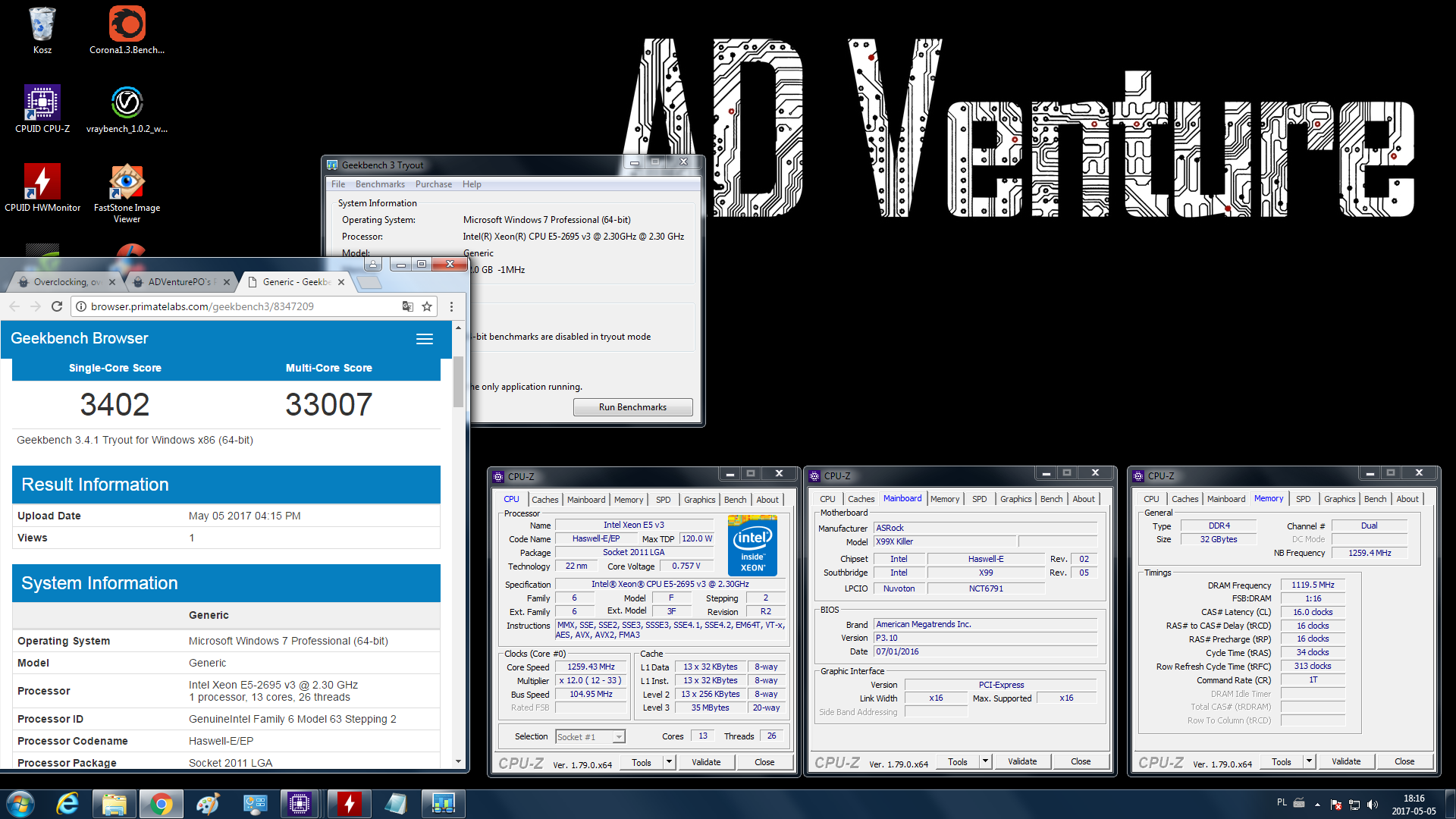This screenshot has width=1456, height=819.
Task: Switch to Caches tab in first CPU-Z
Action: pyautogui.click(x=544, y=500)
